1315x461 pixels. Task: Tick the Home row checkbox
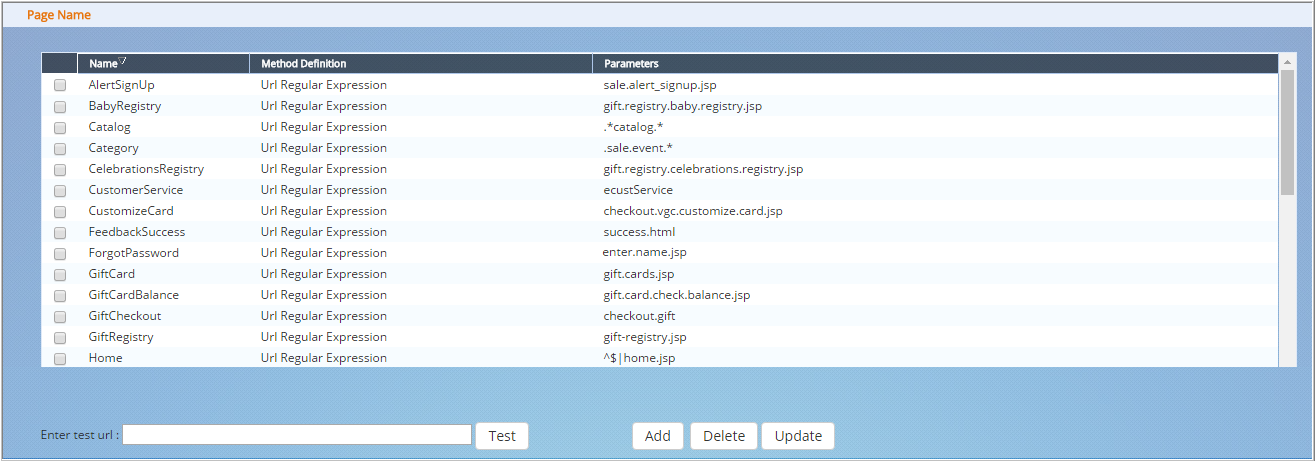coord(60,358)
